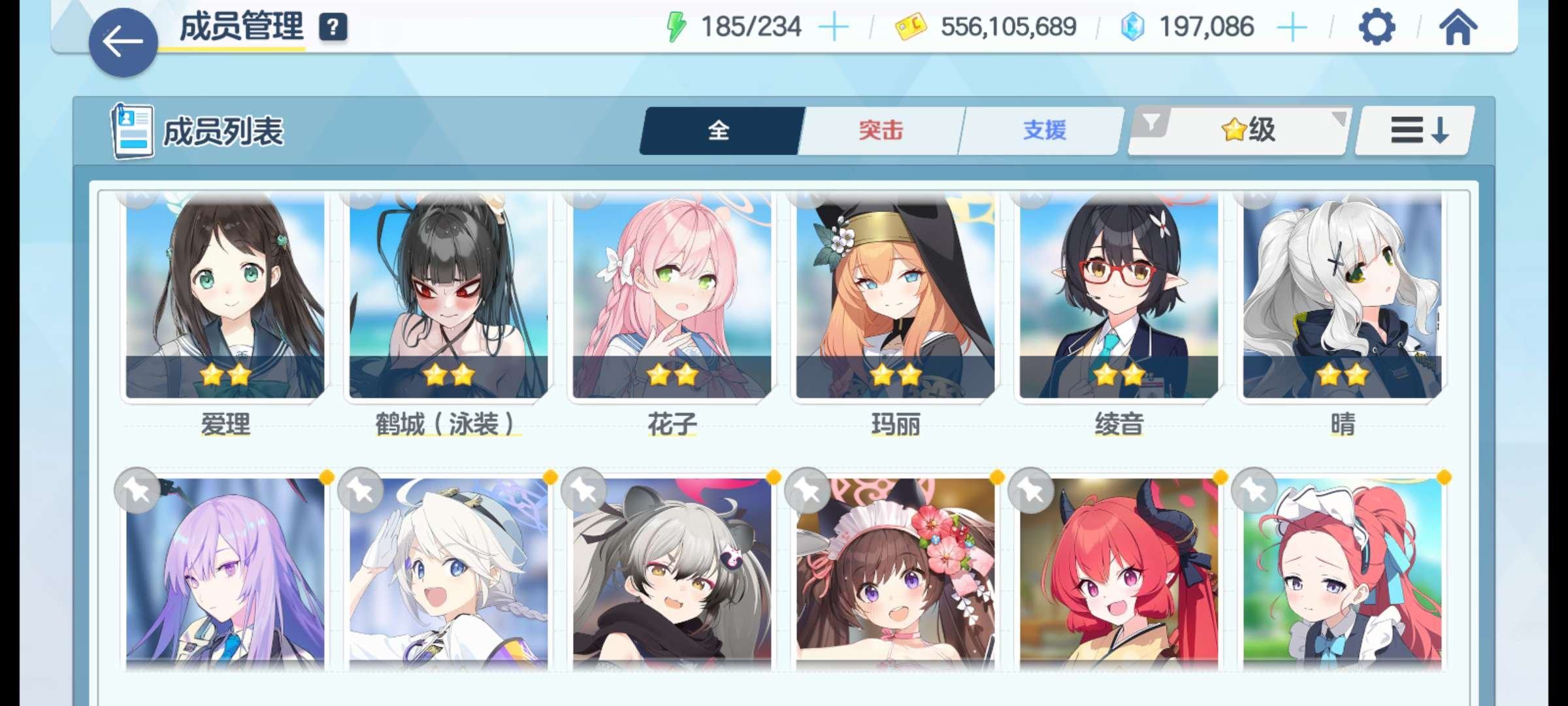Expand the 星级 sort dropdown
The height and width of the screenshot is (706, 1568).
pyautogui.click(x=1249, y=130)
